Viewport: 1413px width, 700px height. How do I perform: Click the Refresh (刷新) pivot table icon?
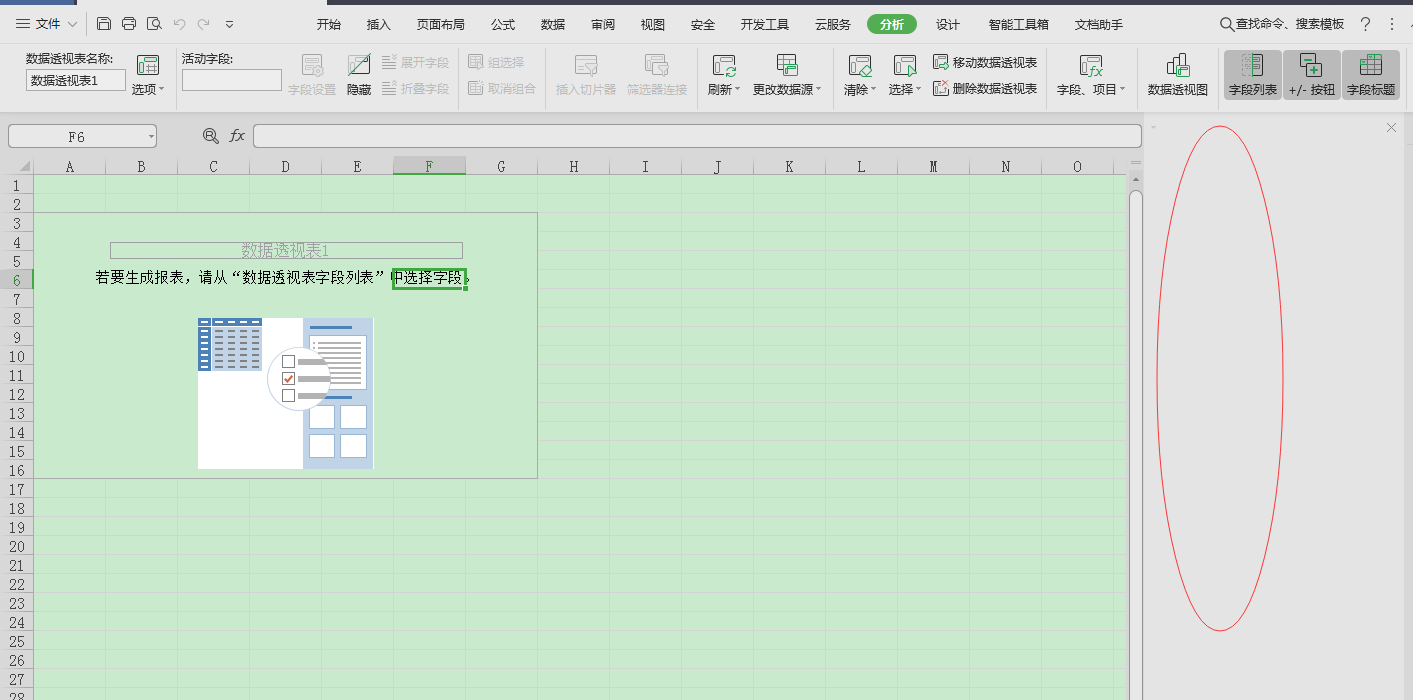(x=724, y=67)
